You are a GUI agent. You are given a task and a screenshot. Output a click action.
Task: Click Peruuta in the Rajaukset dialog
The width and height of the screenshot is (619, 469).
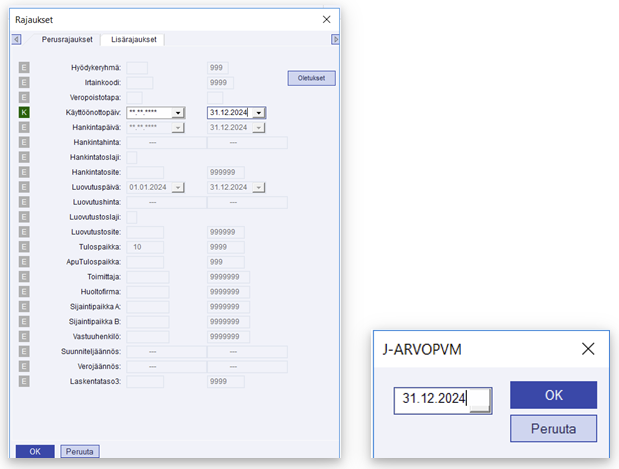pyautogui.click(x=80, y=451)
